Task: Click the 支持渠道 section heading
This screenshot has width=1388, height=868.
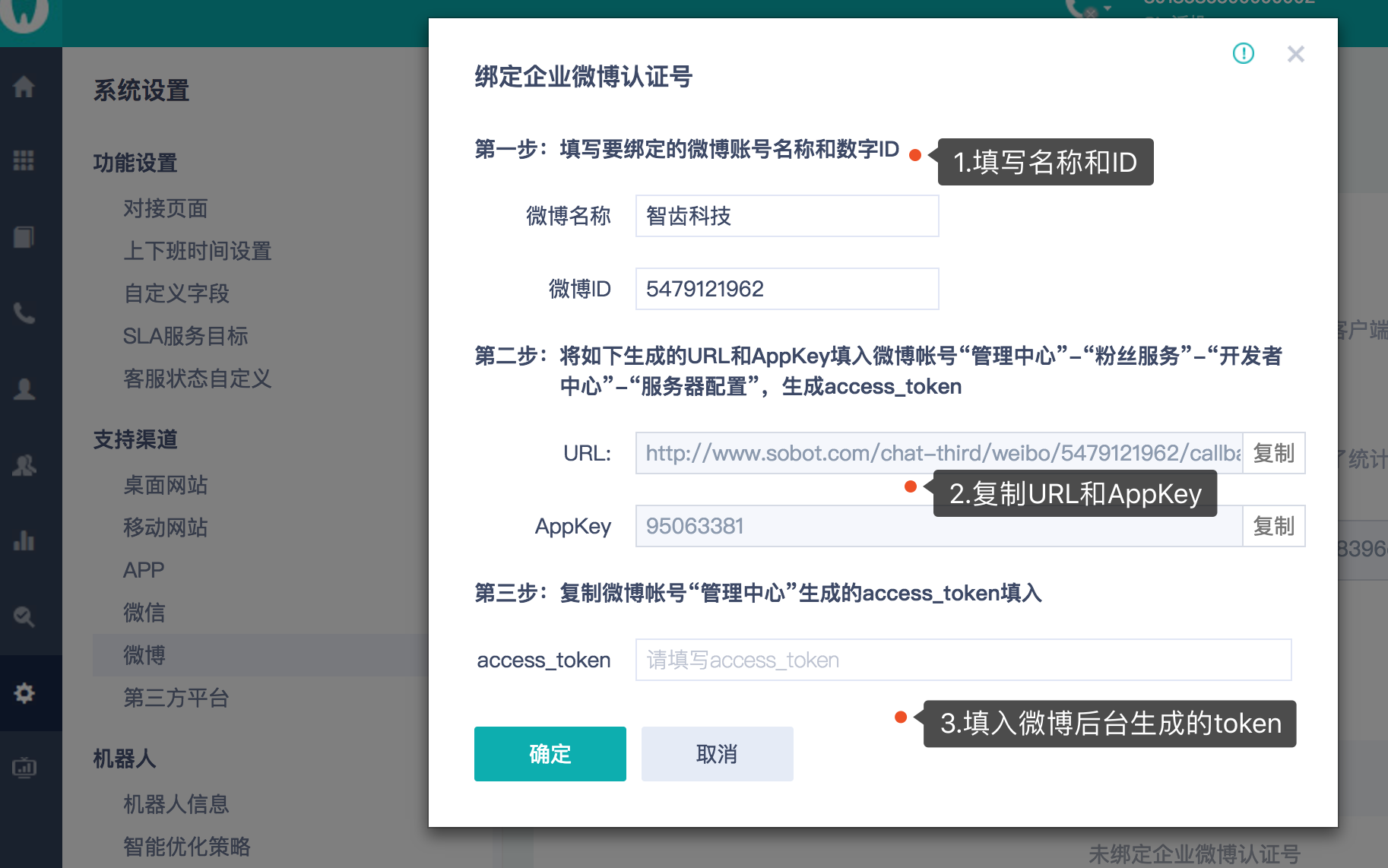Action: 135,439
